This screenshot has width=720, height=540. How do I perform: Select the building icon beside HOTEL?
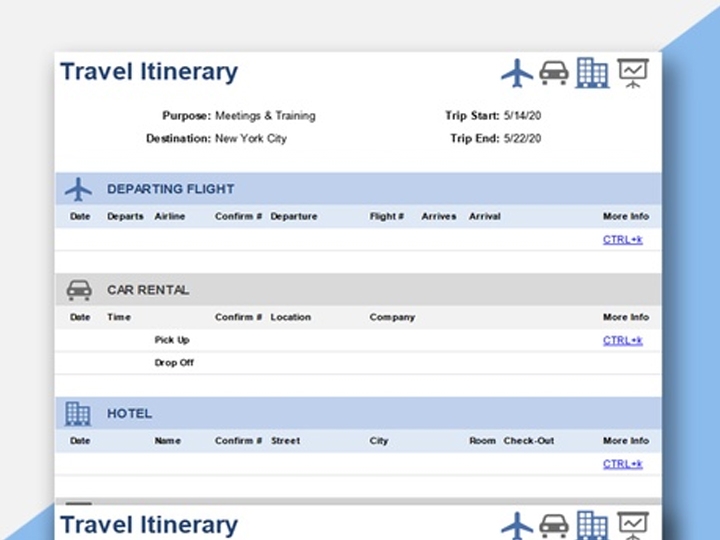click(78, 413)
